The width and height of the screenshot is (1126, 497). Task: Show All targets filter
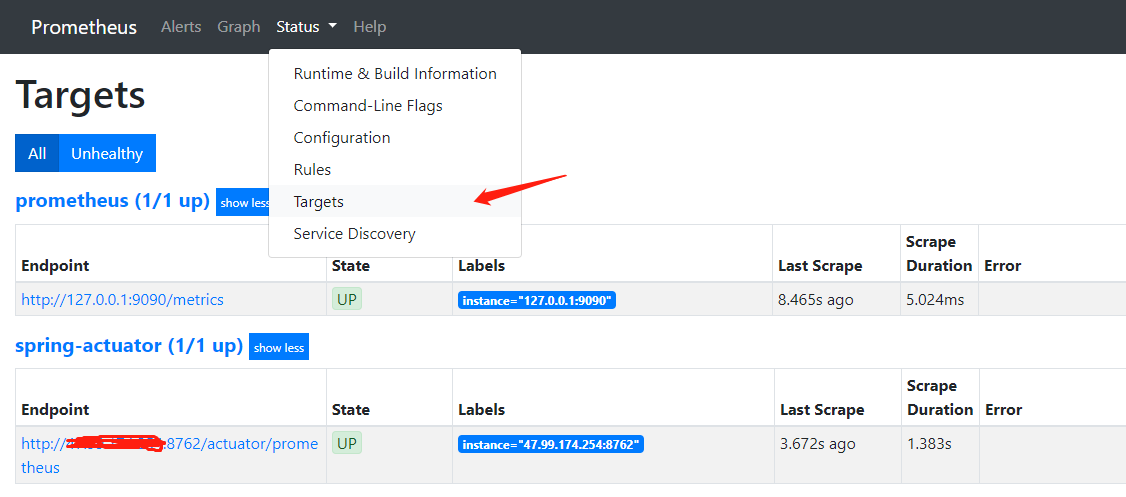(x=37, y=153)
